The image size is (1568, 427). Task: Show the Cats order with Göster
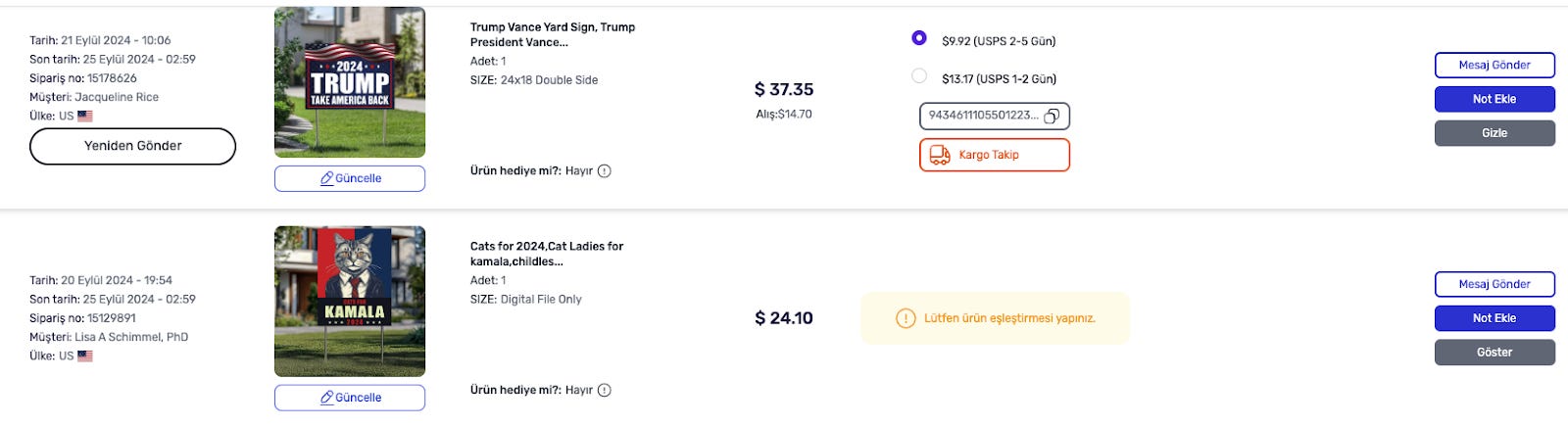pos(1494,353)
